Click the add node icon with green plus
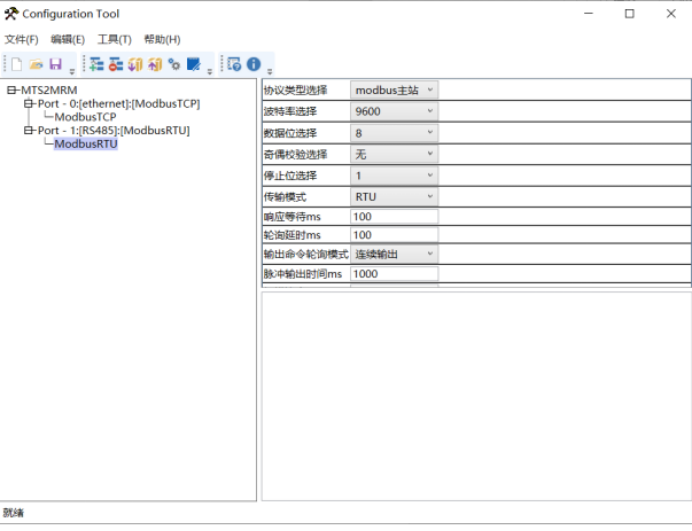Image resolution: width=692 pixels, height=531 pixels. [x=96, y=64]
